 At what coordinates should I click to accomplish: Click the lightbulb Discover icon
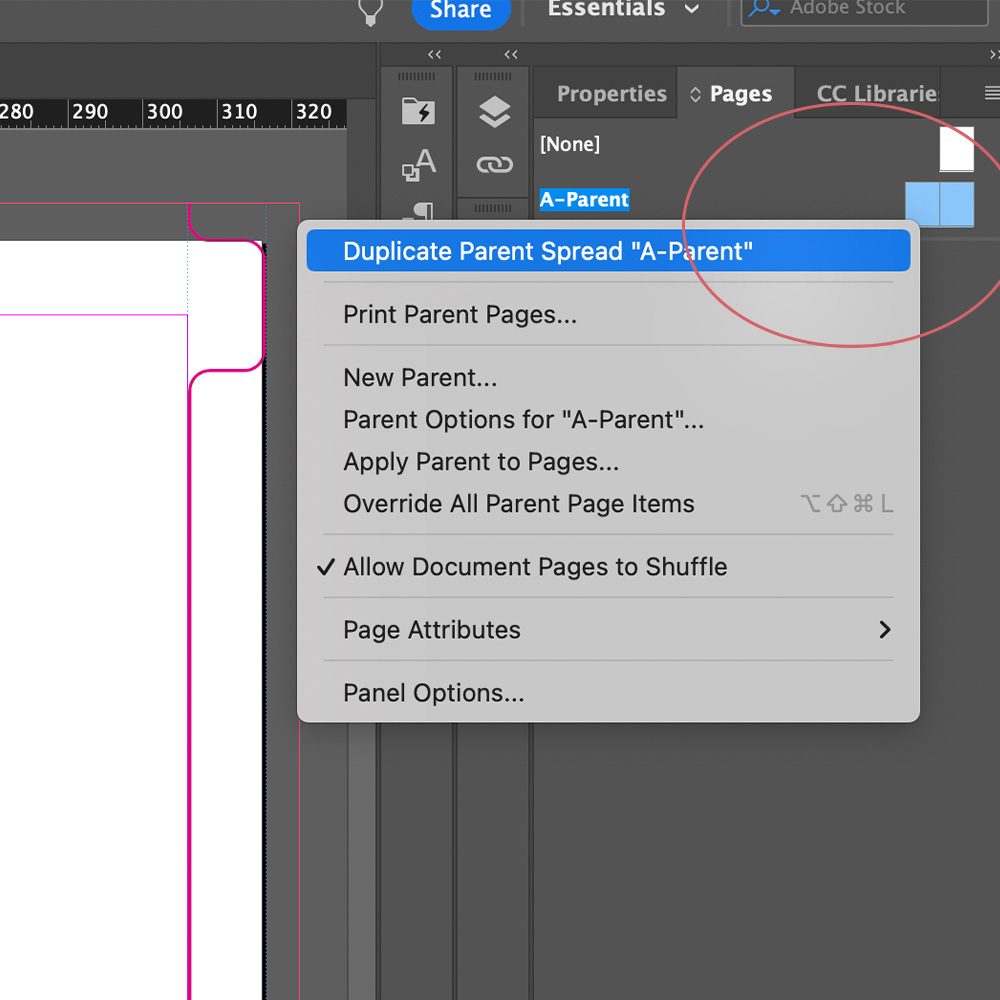[x=371, y=11]
